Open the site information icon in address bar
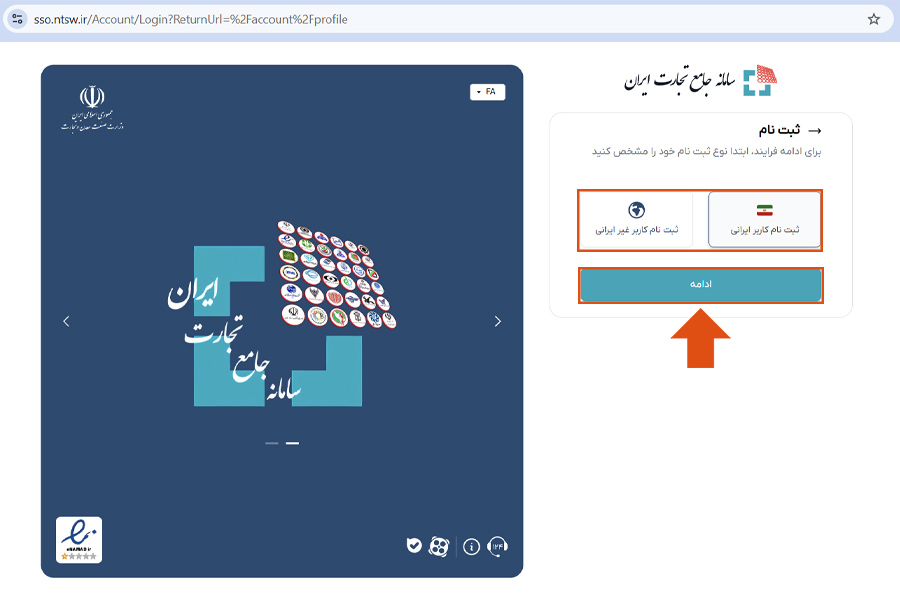 coord(17,19)
